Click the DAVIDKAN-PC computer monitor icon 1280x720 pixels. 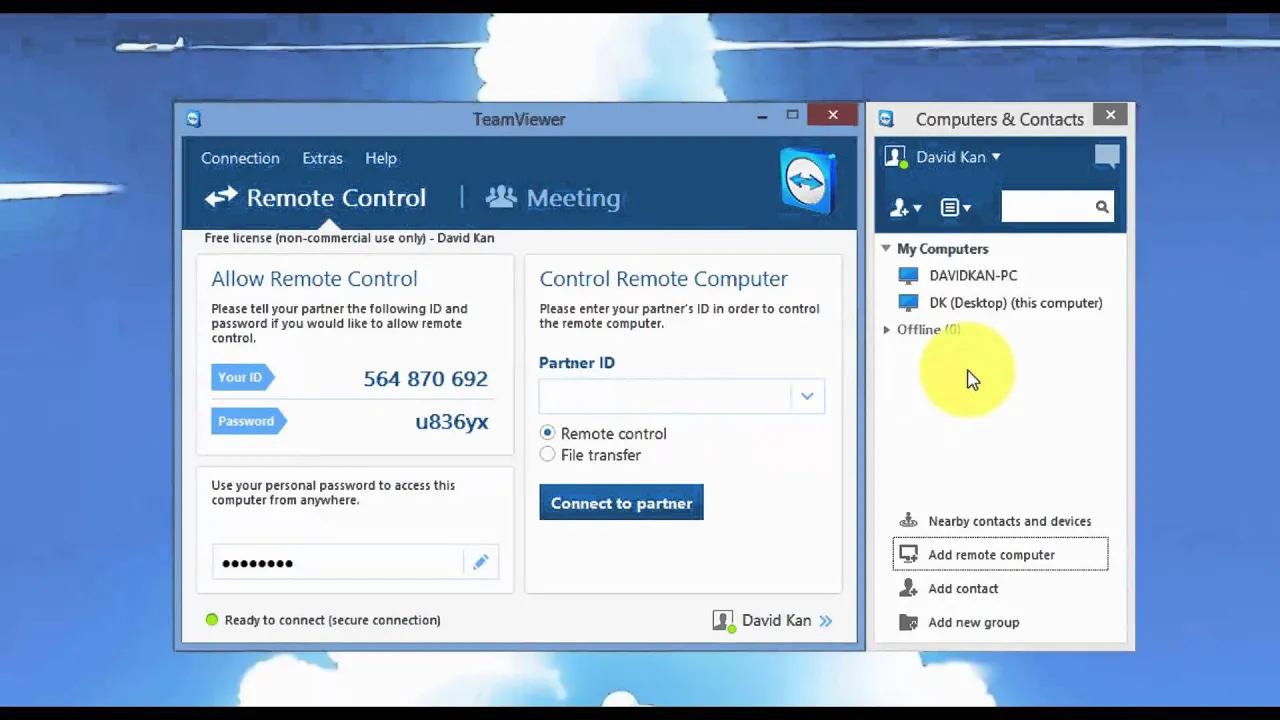click(908, 275)
